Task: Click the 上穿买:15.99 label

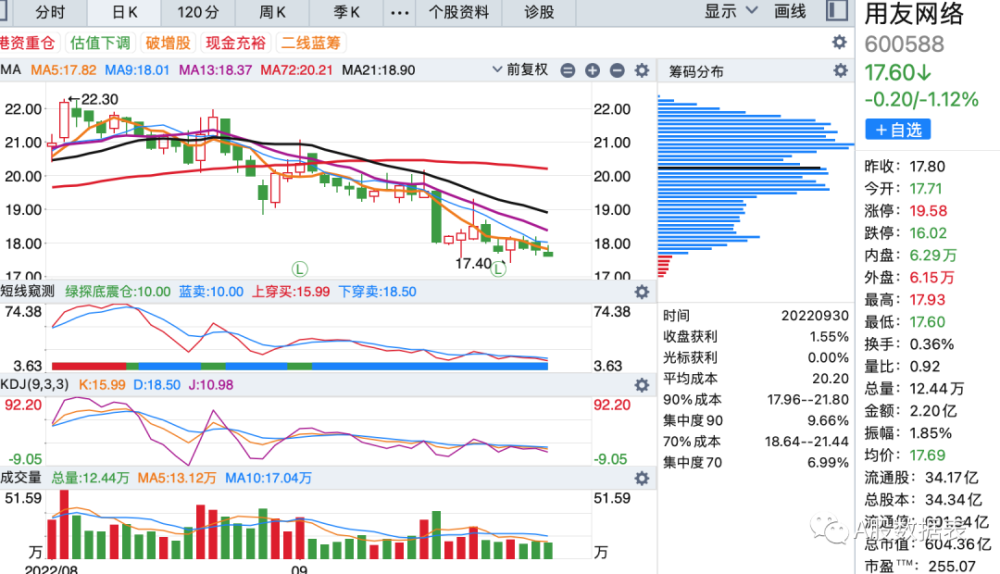Action: pyautogui.click(x=291, y=291)
